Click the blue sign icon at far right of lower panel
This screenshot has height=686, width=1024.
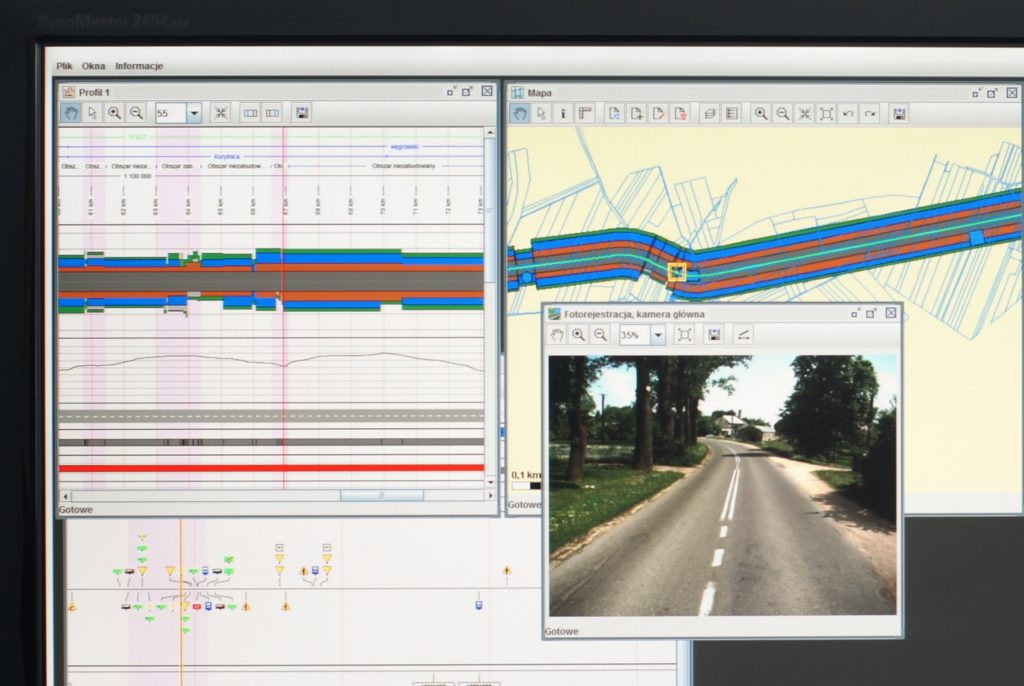pos(479,605)
